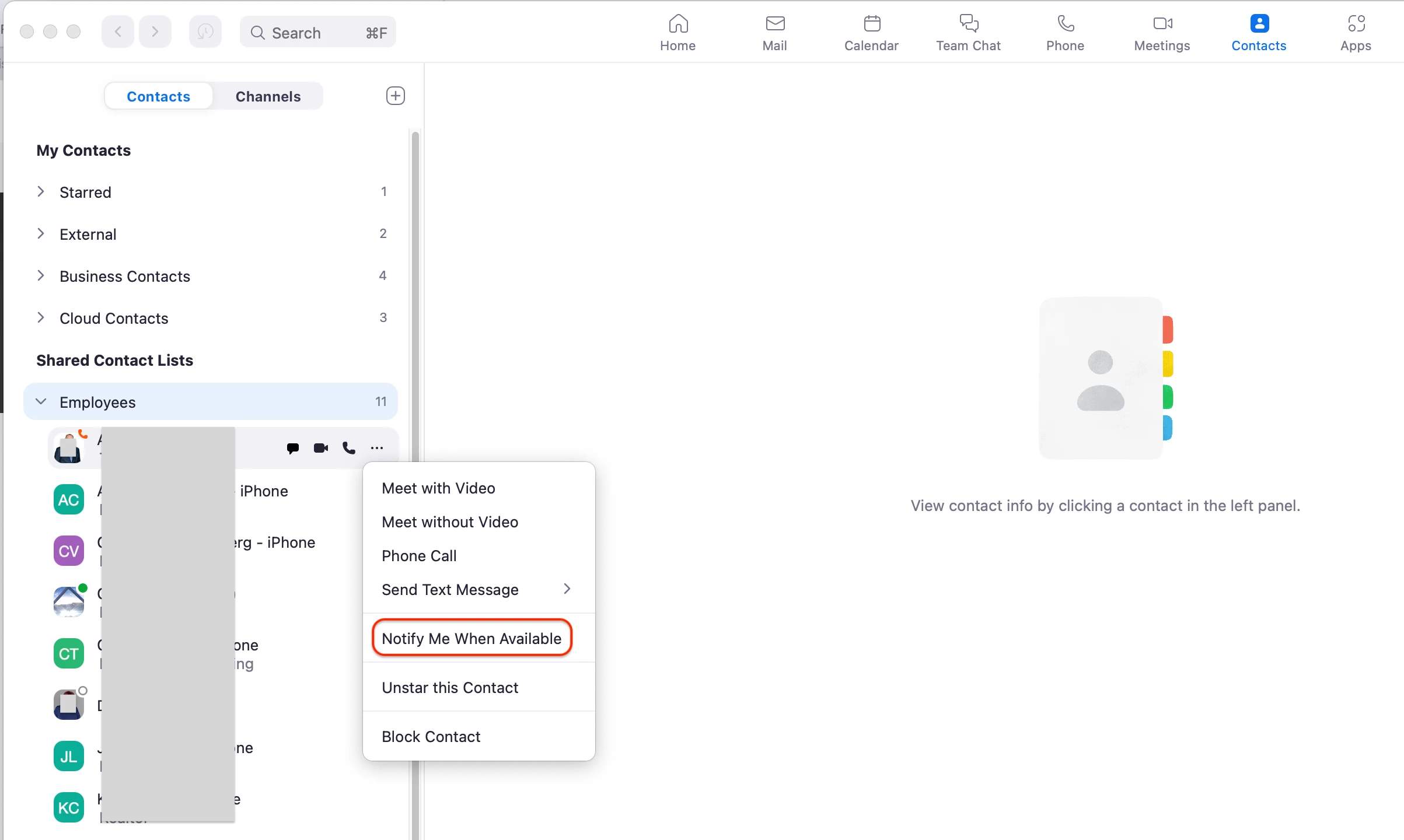Image resolution: width=1404 pixels, height=840 pixels.
Task: Click the Search field
Action: (x=317, y=33)
